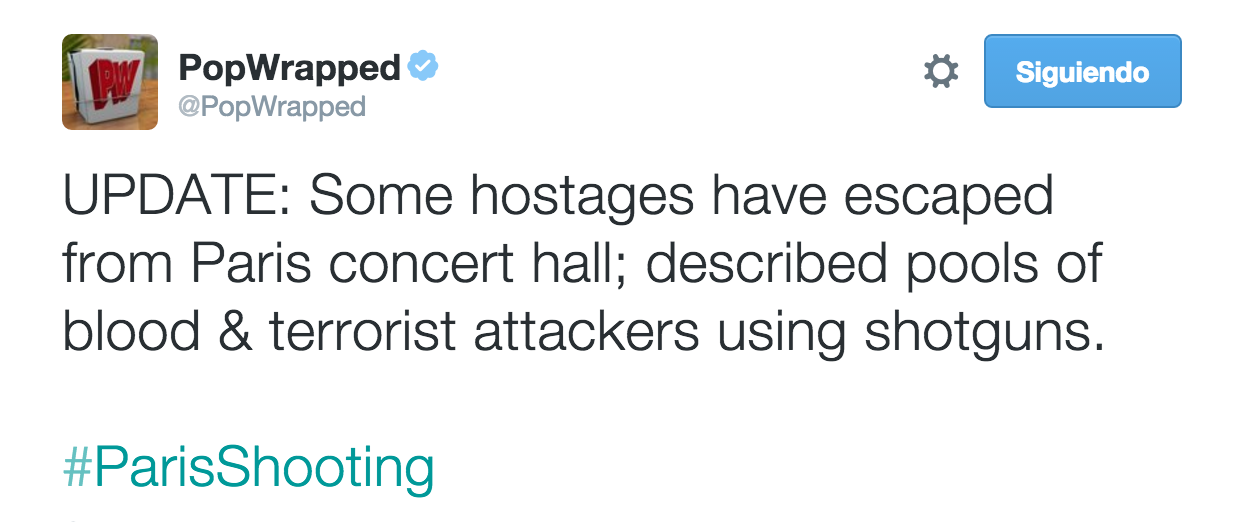Screen dimensions: 1242x522
Task: Open the #ParisShooting hashtag
Action: coord(248,467)
